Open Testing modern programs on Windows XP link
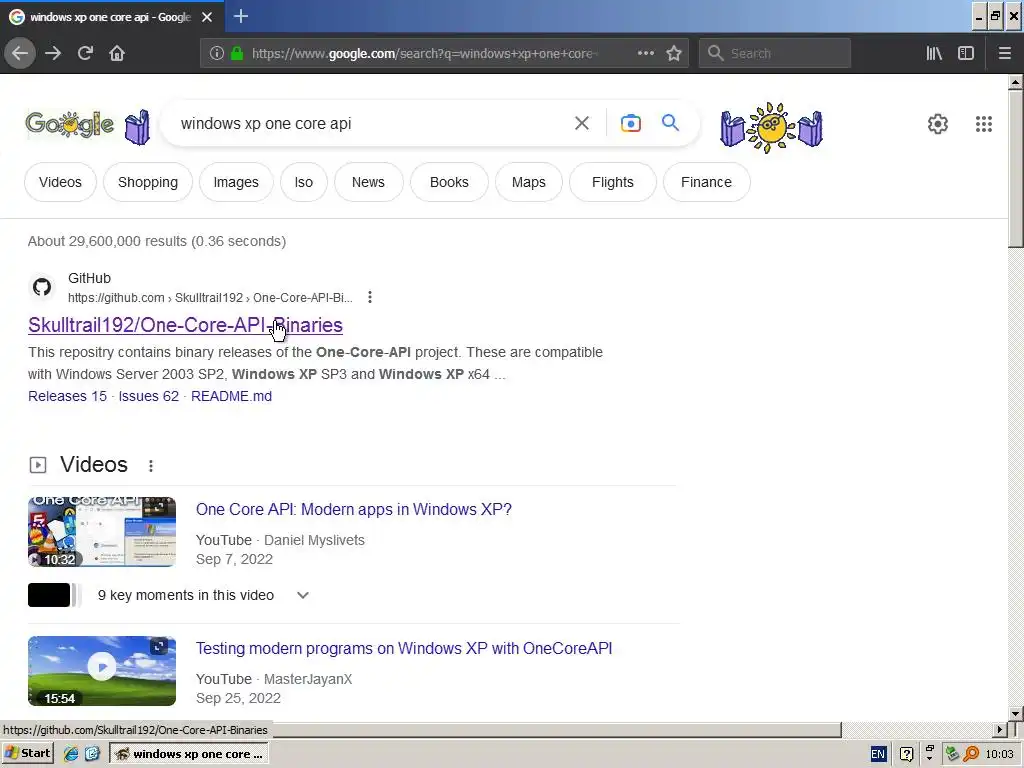The image size is (1024, 768). [404, 648]
